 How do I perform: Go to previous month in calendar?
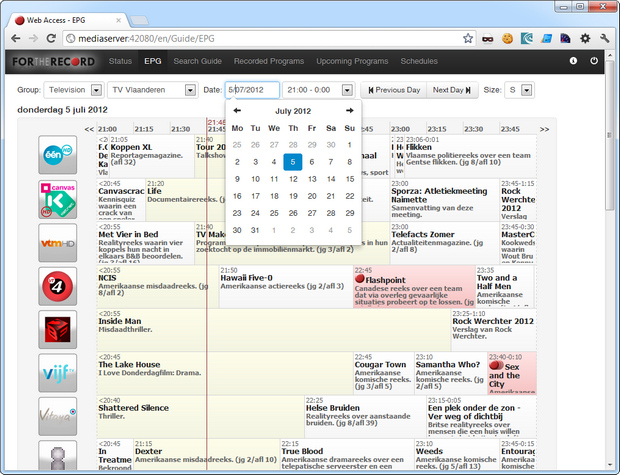[237, 110]
